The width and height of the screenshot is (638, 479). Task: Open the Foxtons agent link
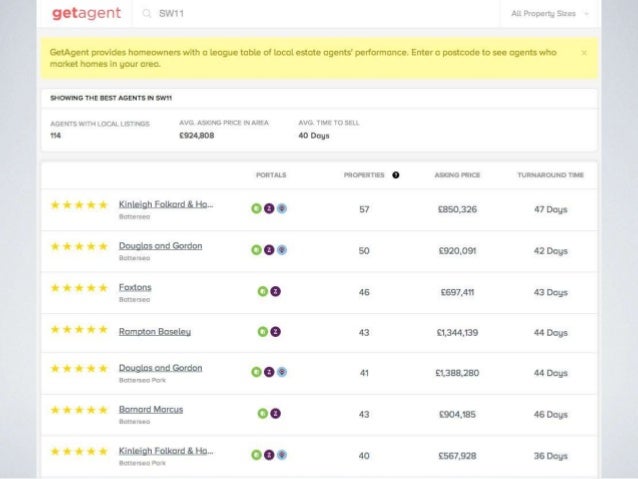[135, 287]
